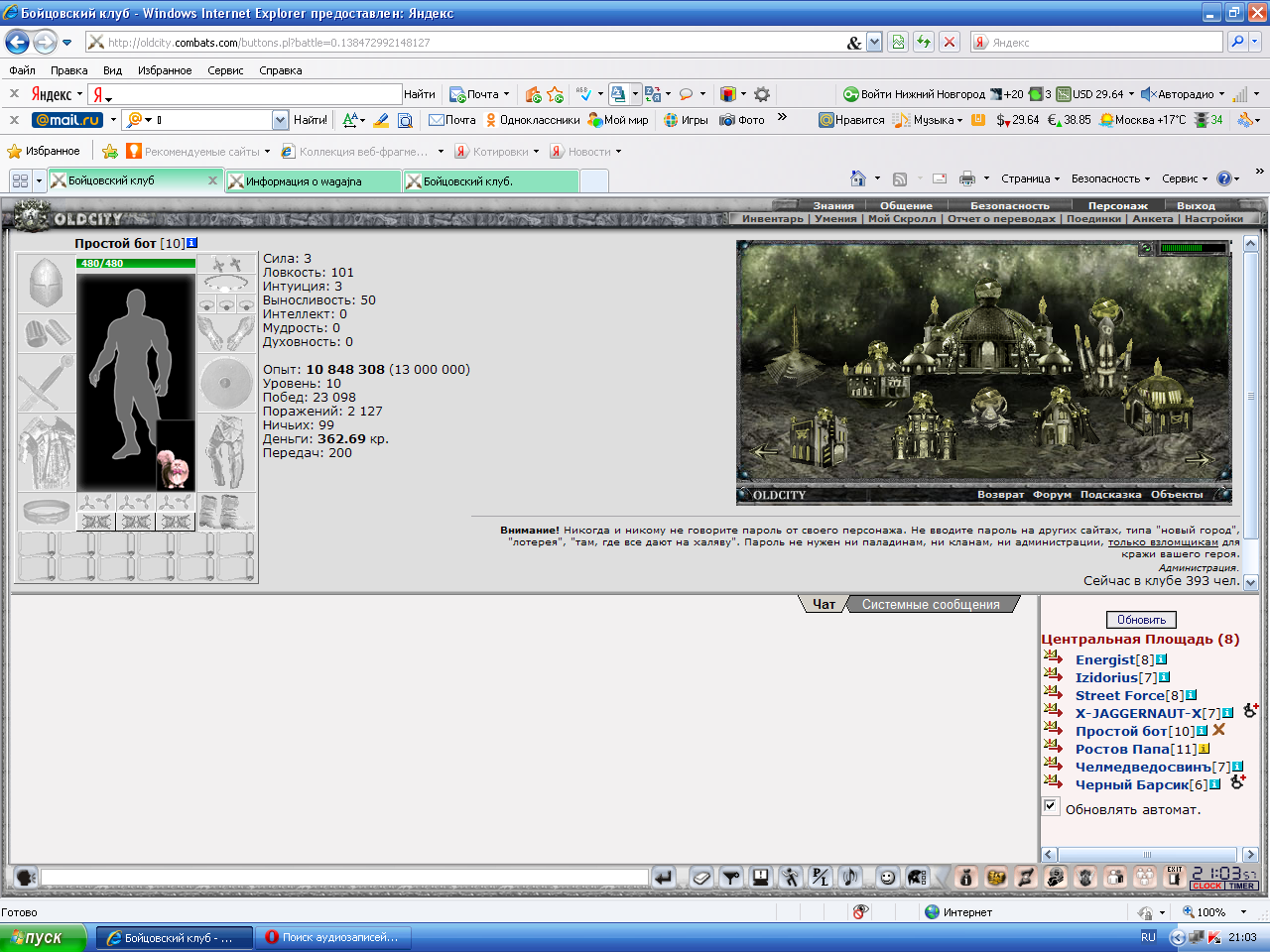Open the smiley face emoticons panel
The width and height of the screenshot is (1270, 952).
888,877
